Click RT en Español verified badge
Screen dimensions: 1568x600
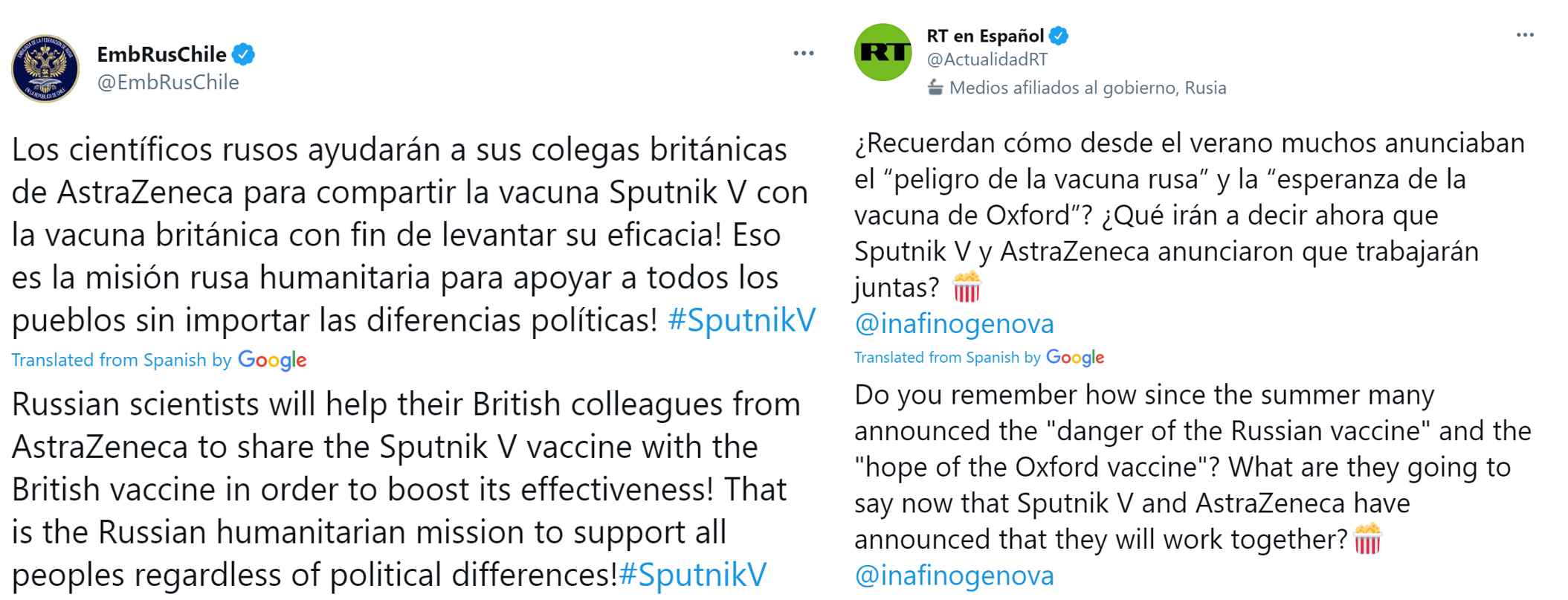[x=1059, y=36]
